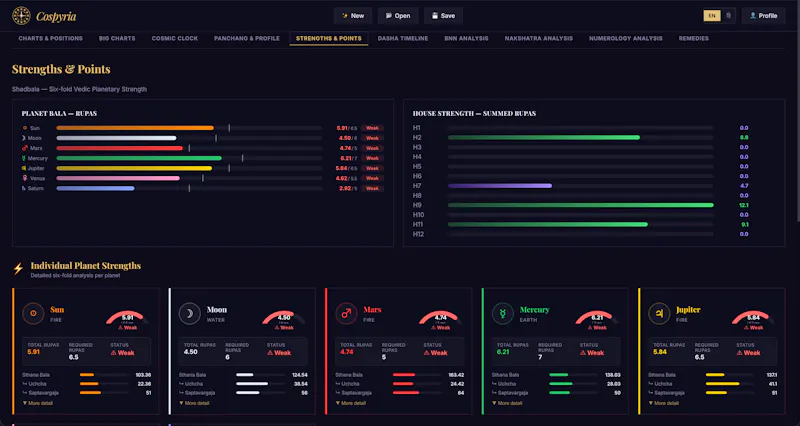800x426 pixels.
Task: Click the Venus glyph in Planet Bala list
Action: 24,178
